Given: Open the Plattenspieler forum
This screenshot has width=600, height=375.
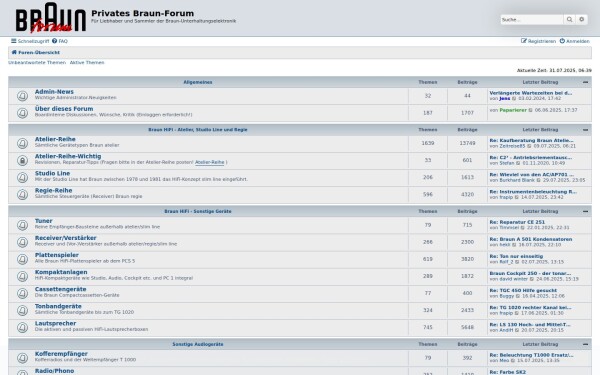Looking at the screenshot, I should [57, 255].
